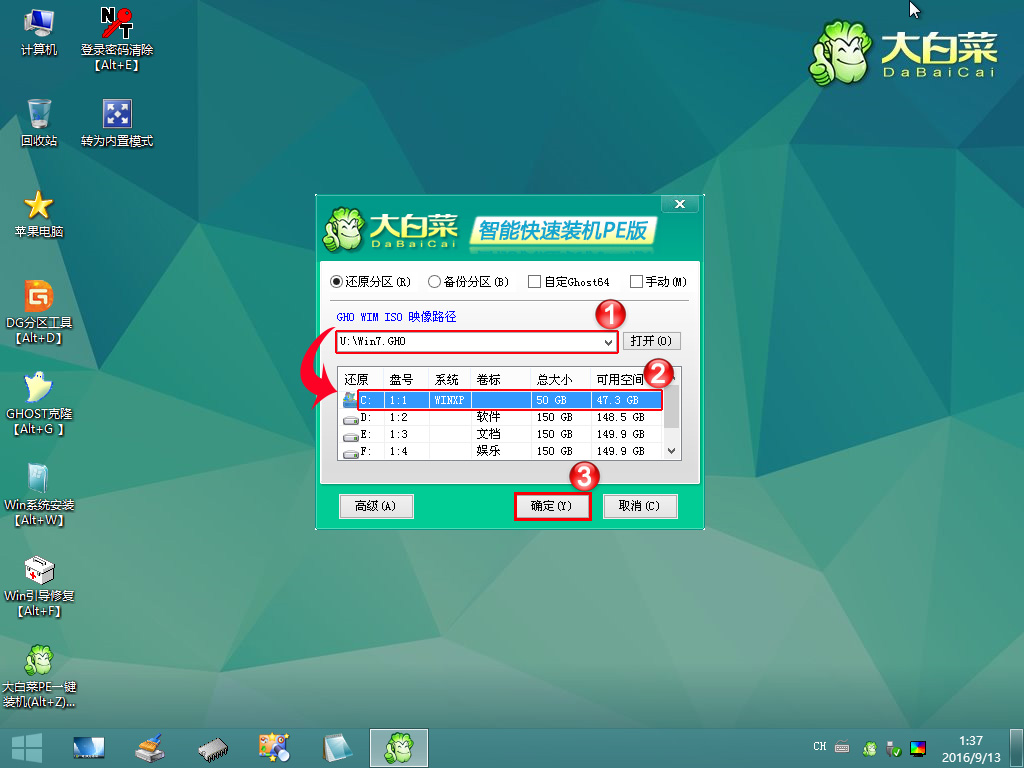Expand the image path dropdown arrow
The width and height of the screenshot is (1024, 768).
click(x=609, y=342)
